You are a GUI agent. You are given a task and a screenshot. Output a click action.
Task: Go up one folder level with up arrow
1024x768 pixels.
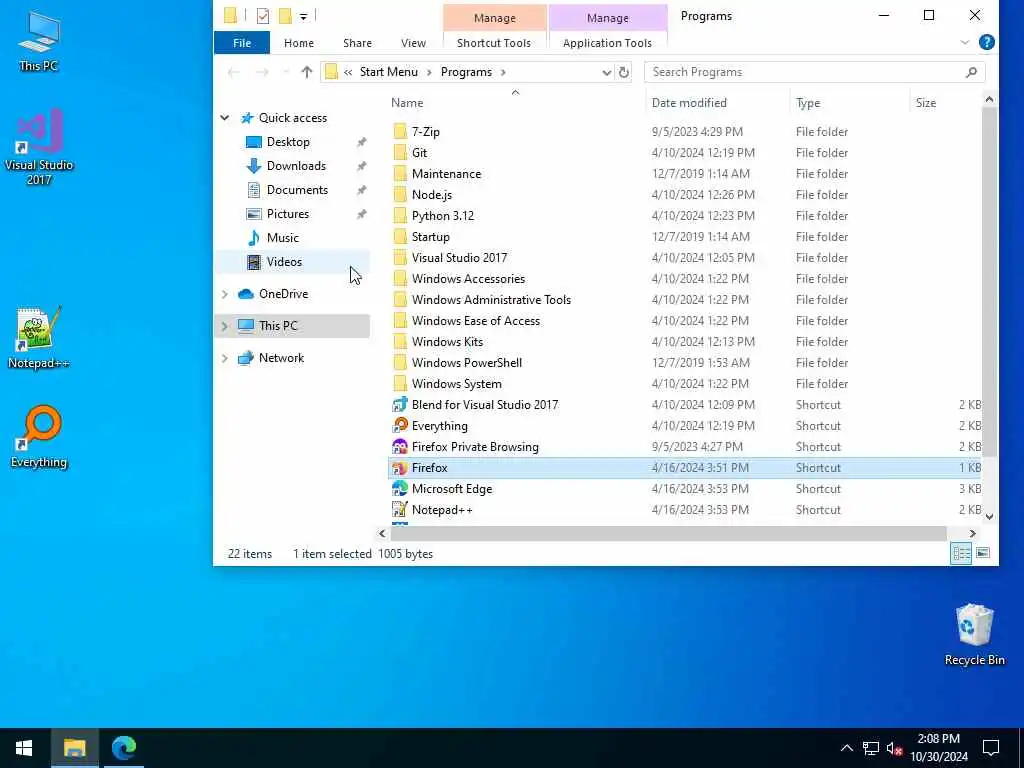pyautogui.click(x=306, y=72)
